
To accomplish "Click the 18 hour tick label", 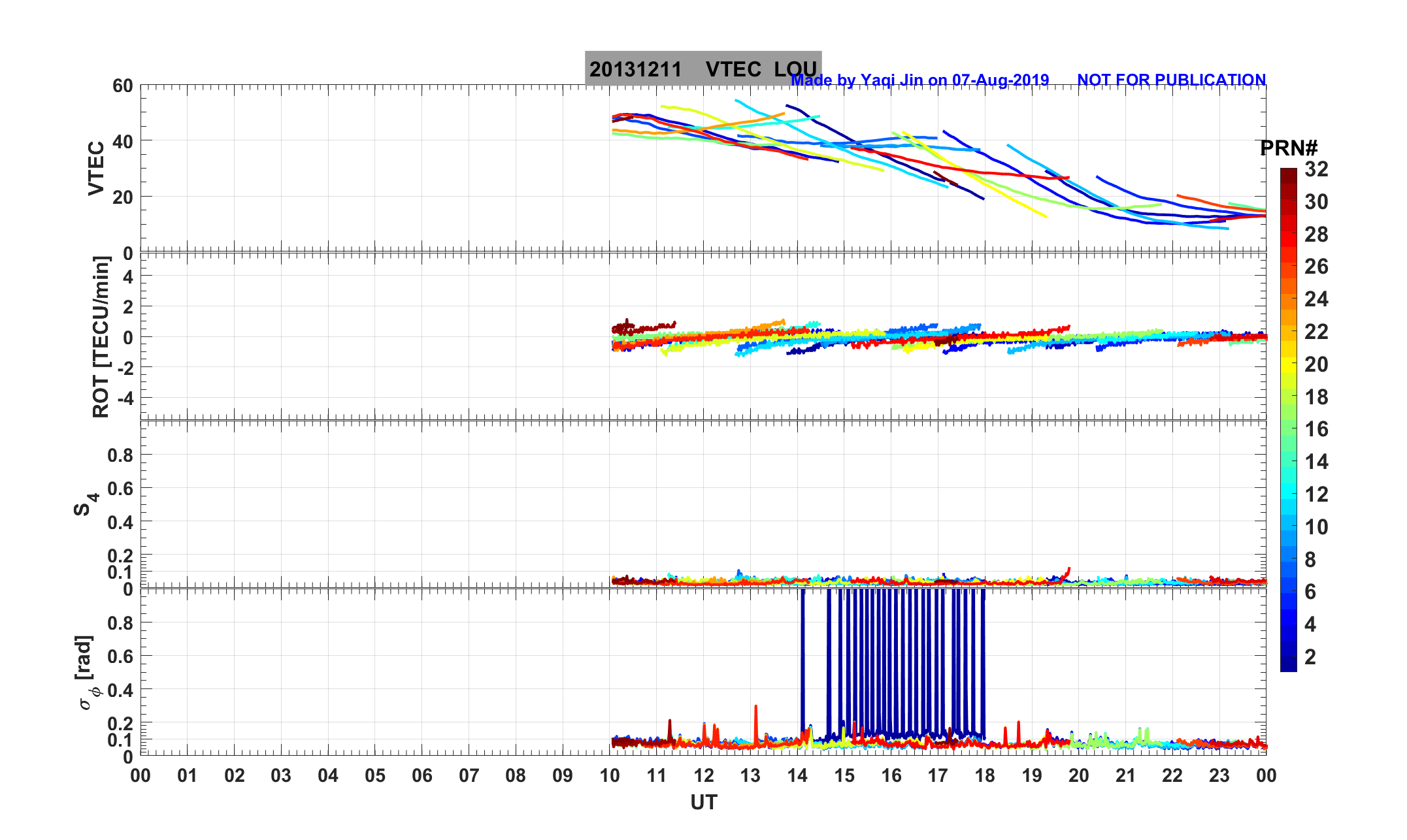I will click(x=985, y=776).
